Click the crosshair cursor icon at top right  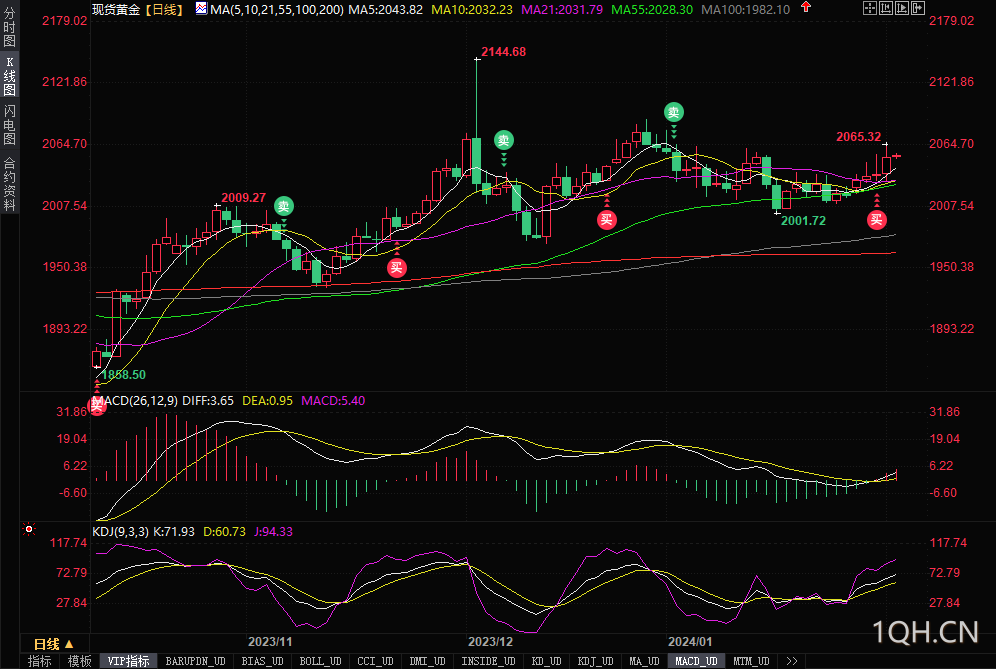[870, 8]
